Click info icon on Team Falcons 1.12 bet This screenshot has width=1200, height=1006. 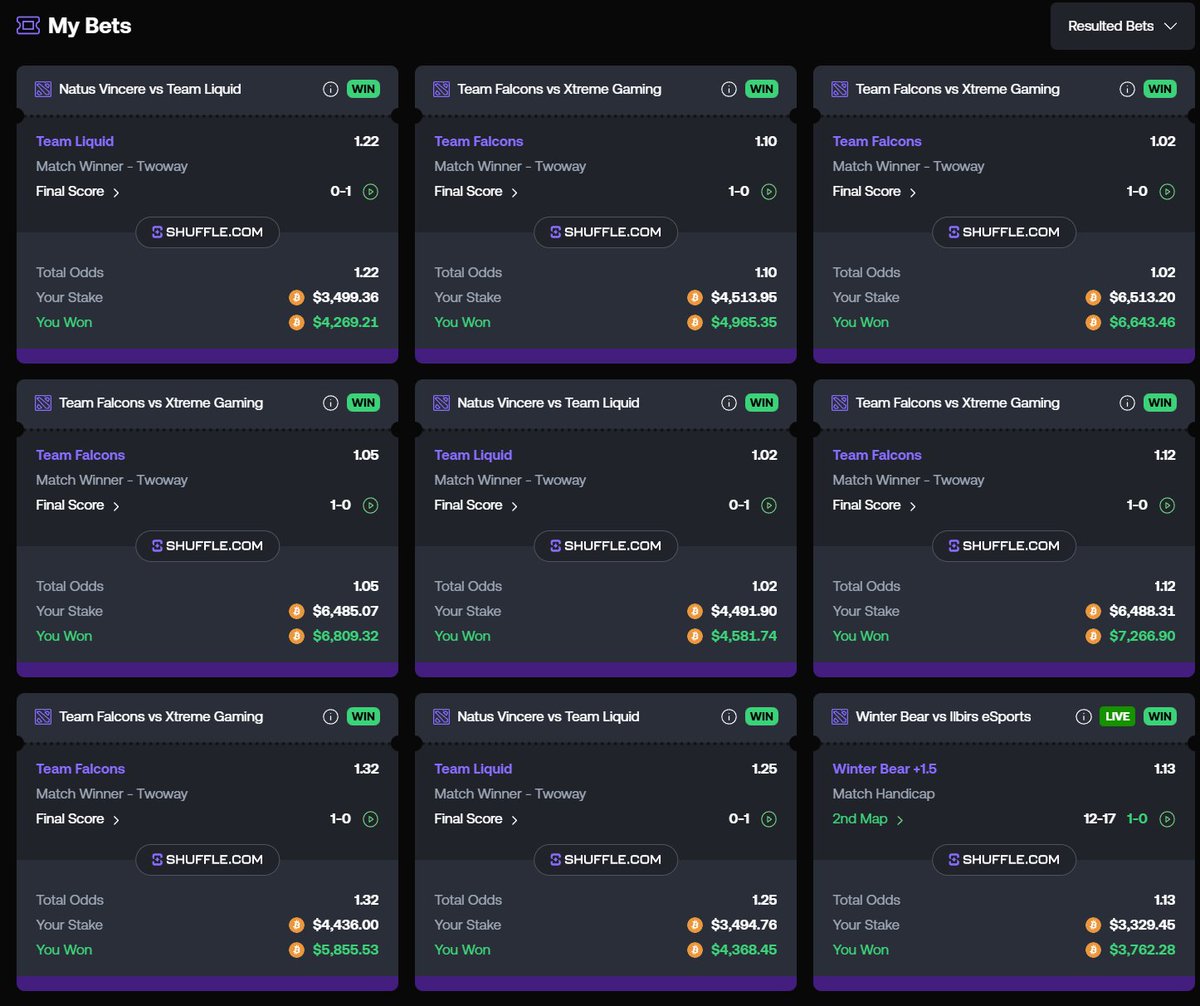click(x=1127, y=403)
